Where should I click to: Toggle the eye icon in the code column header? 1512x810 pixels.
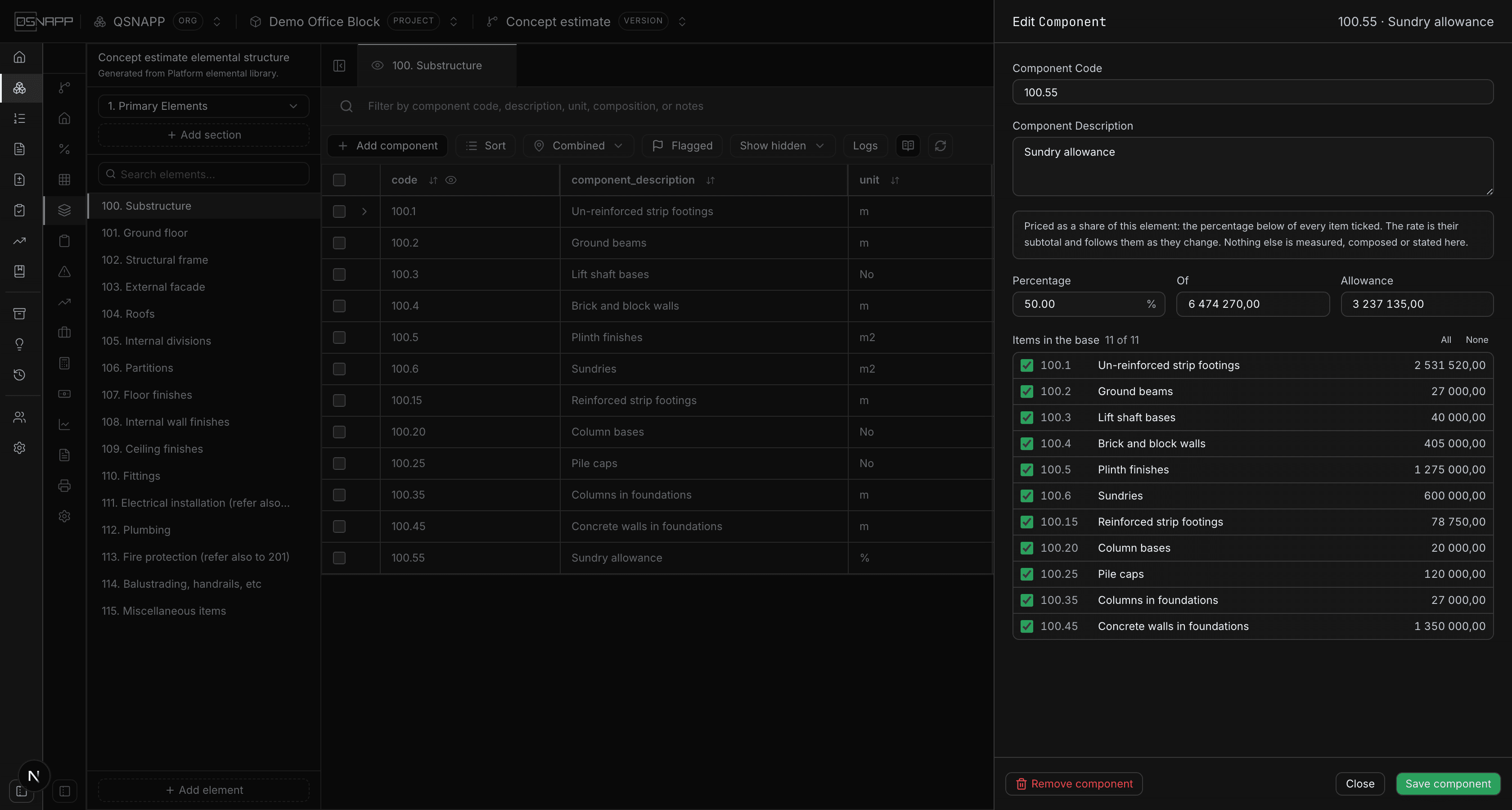pos(451,180)
